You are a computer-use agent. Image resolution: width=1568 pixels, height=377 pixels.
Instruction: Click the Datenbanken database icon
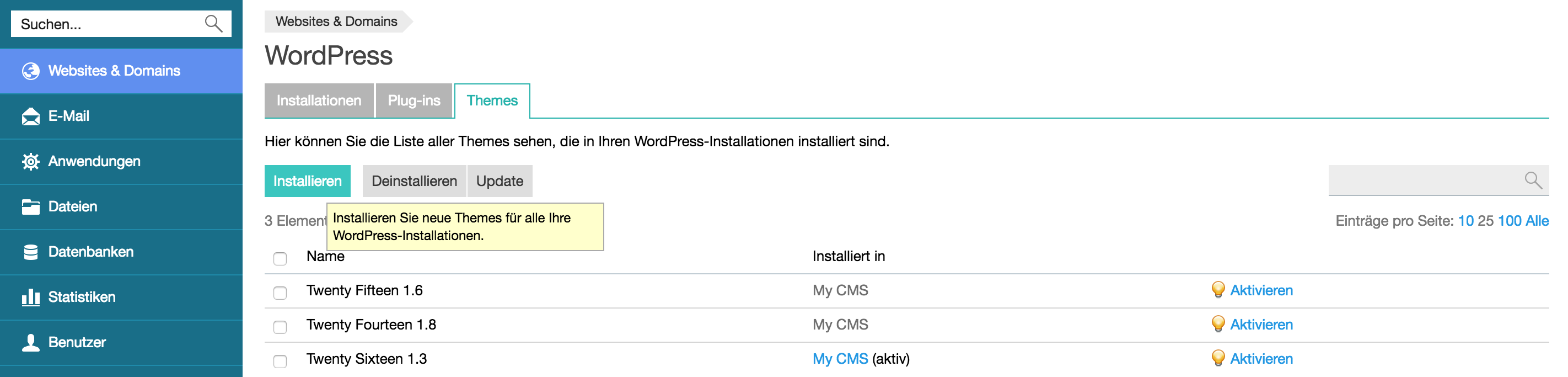[30, 252]
